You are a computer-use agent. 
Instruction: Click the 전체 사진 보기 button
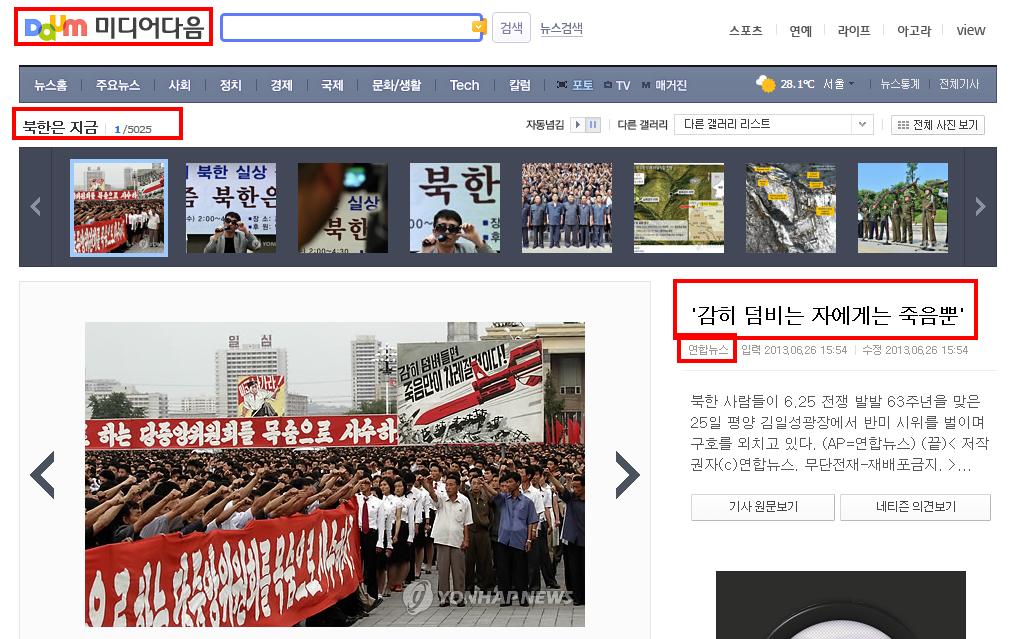[x=938, y=125]
